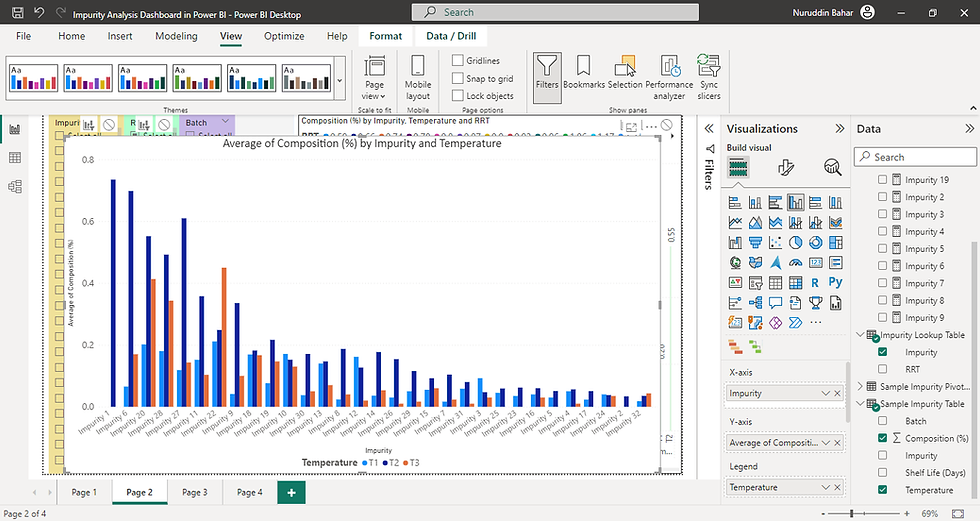This screenshot has height=521, width=980.
Task: Get more visuals via the ellipsis
Action: coord(816,322)
